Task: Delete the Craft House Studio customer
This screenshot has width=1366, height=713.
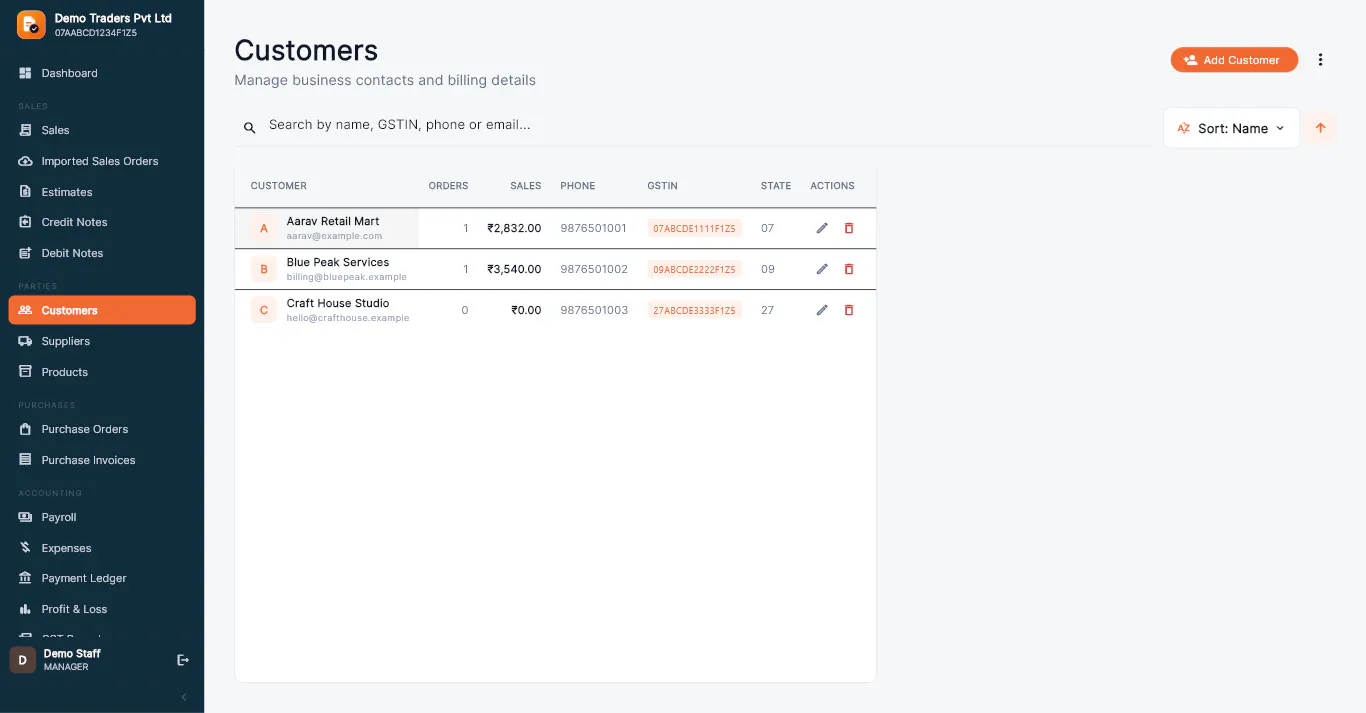Action: [849, 310]
